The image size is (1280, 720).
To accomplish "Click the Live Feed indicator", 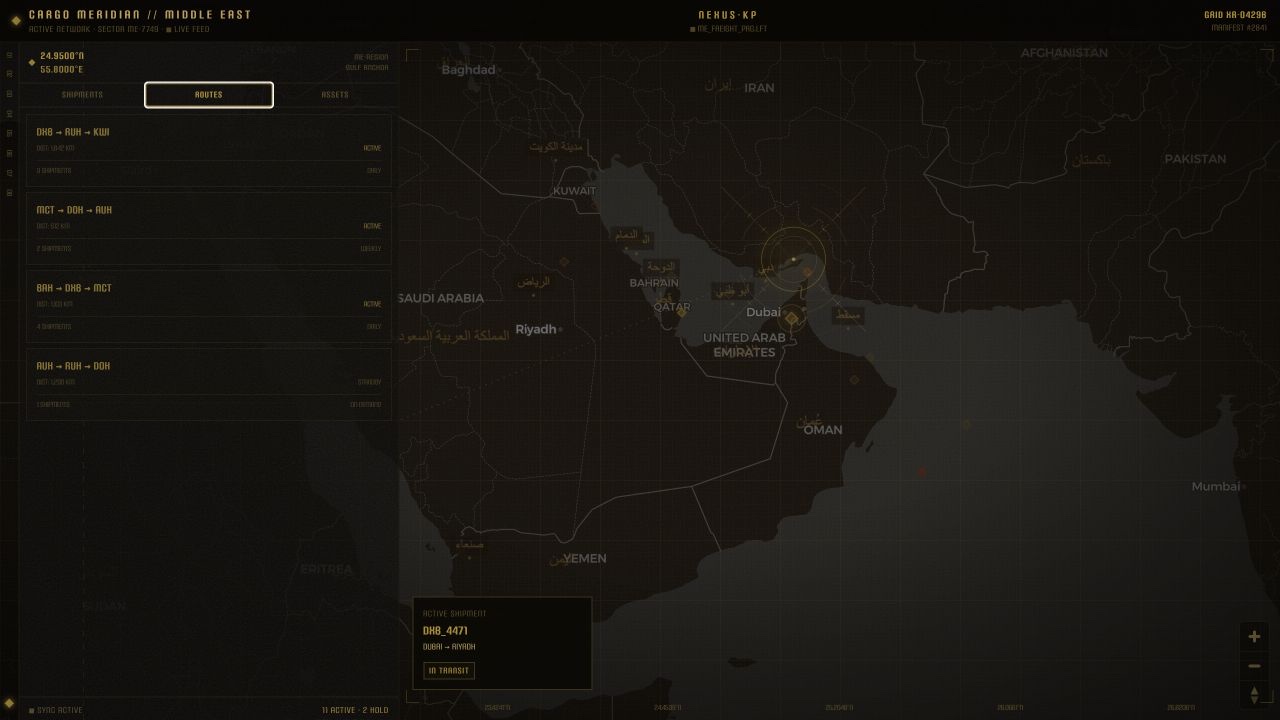I will pos(190,30).
